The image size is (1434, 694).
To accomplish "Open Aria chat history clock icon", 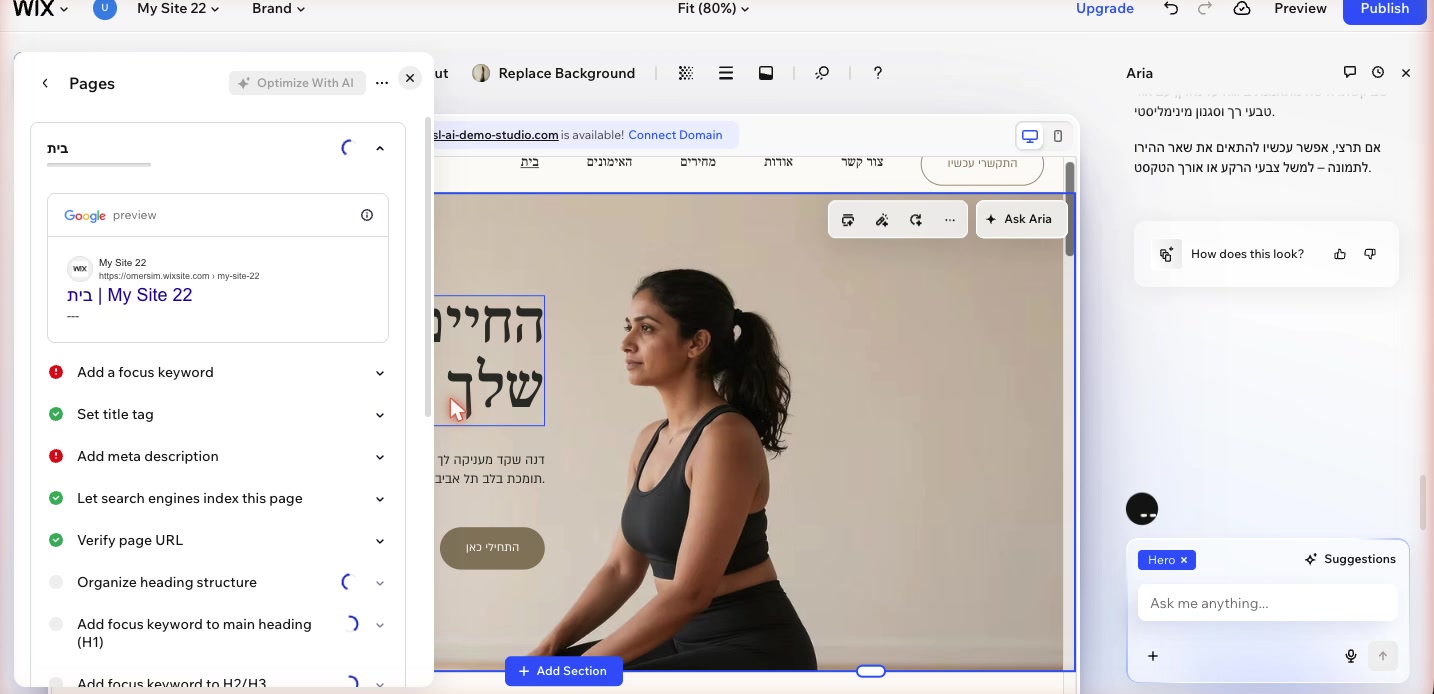I will pyautogui.click(x=1378, y=73).
